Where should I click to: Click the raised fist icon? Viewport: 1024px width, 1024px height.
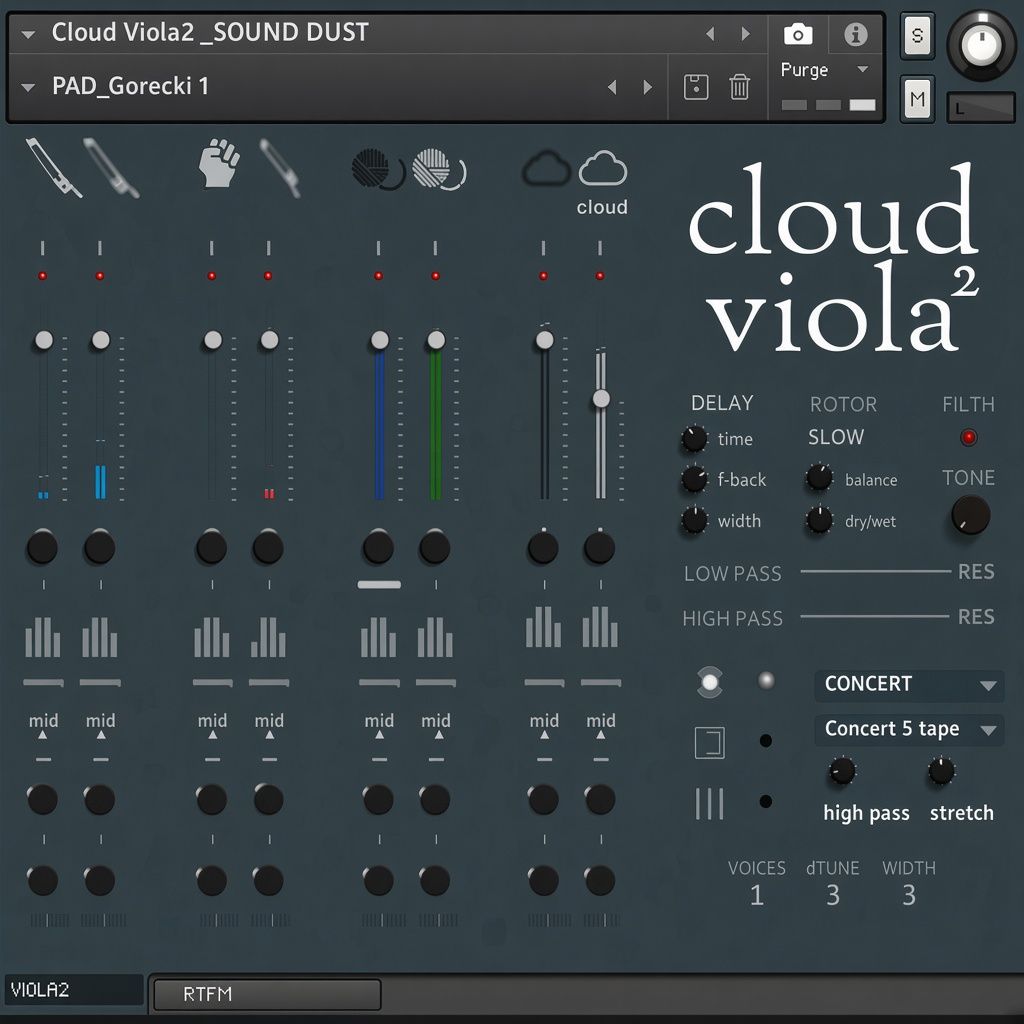click(x=219, y=163)
